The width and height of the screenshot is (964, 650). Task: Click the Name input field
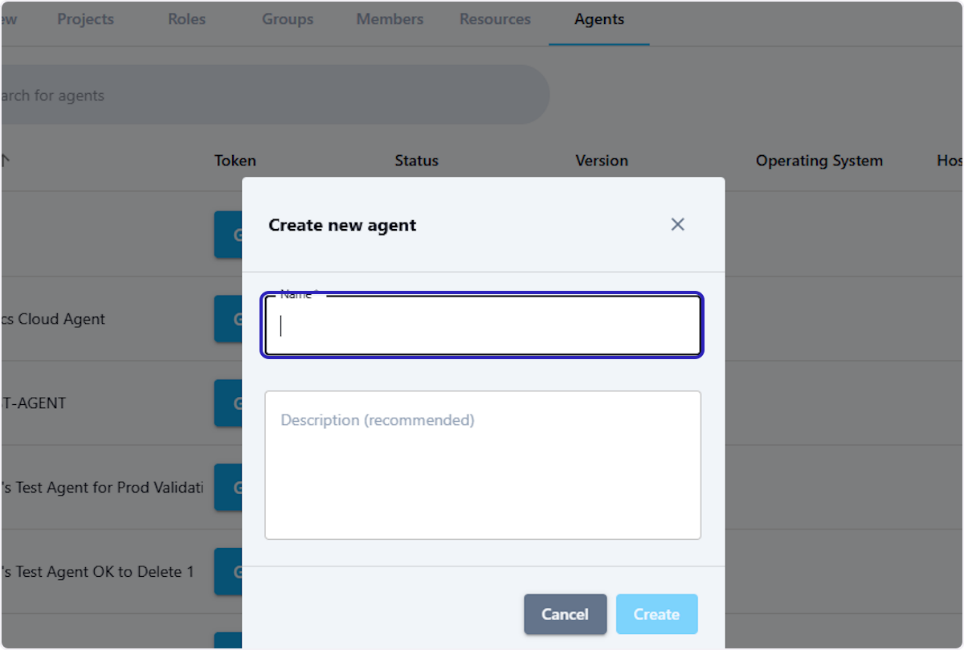point(483,325)
